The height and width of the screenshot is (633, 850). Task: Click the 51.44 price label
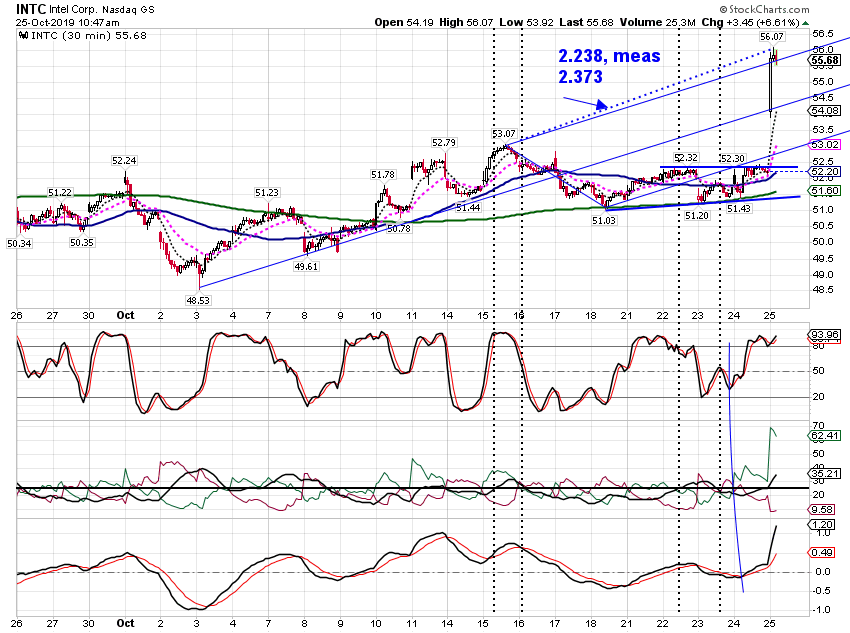468,208
